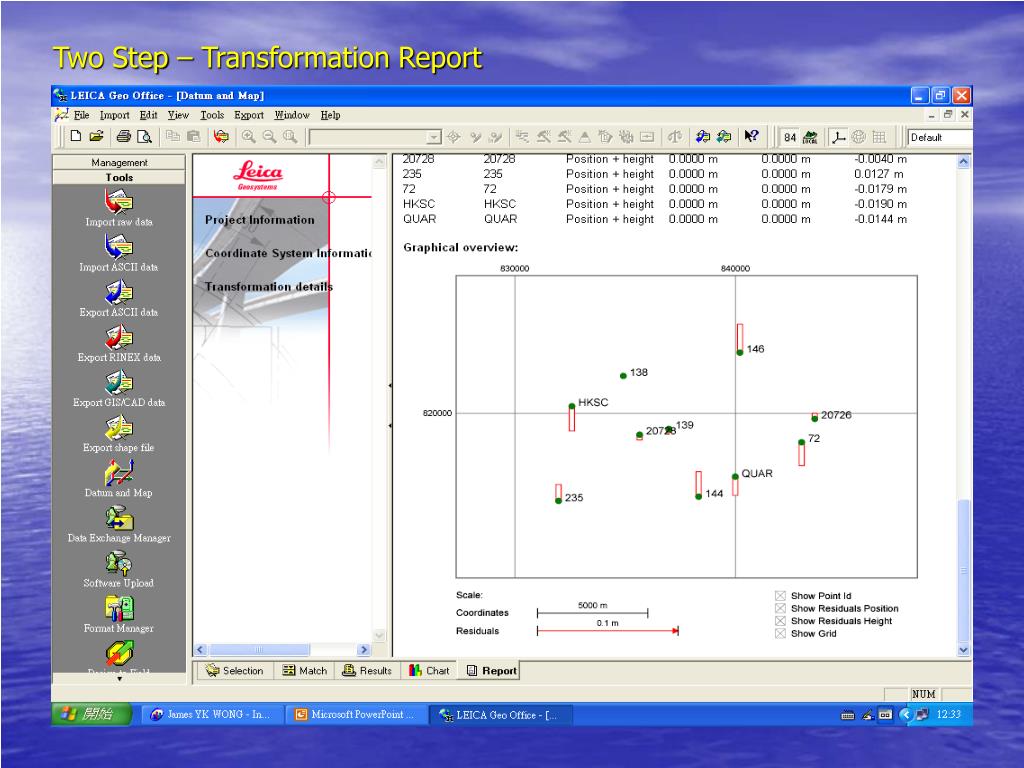Click the Management panel header button

119,162
